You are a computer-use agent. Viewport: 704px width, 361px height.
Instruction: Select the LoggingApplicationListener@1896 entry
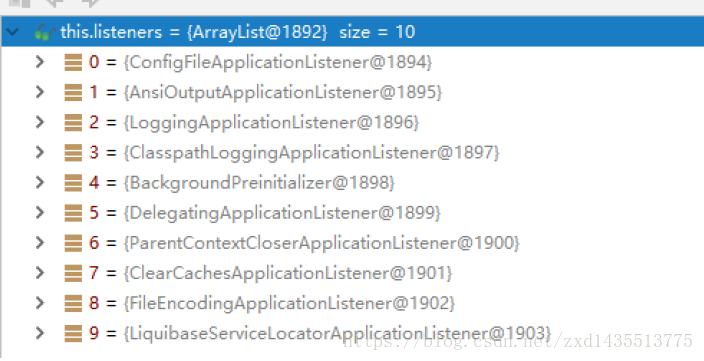click(271, 122)
